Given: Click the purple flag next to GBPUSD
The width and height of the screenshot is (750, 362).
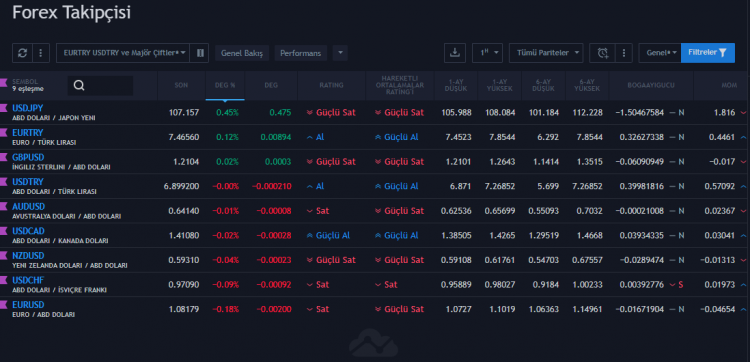Looking at the screenshot, I should point(4,157).
